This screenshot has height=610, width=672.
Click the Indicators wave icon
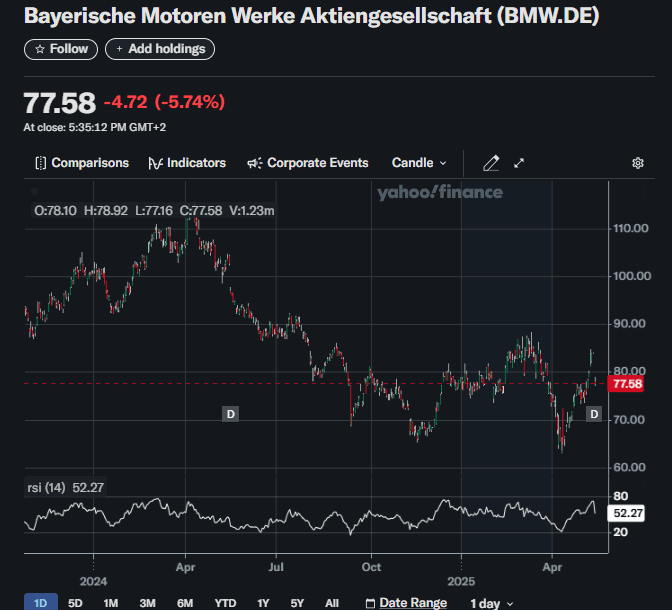[x=155, y=163]
